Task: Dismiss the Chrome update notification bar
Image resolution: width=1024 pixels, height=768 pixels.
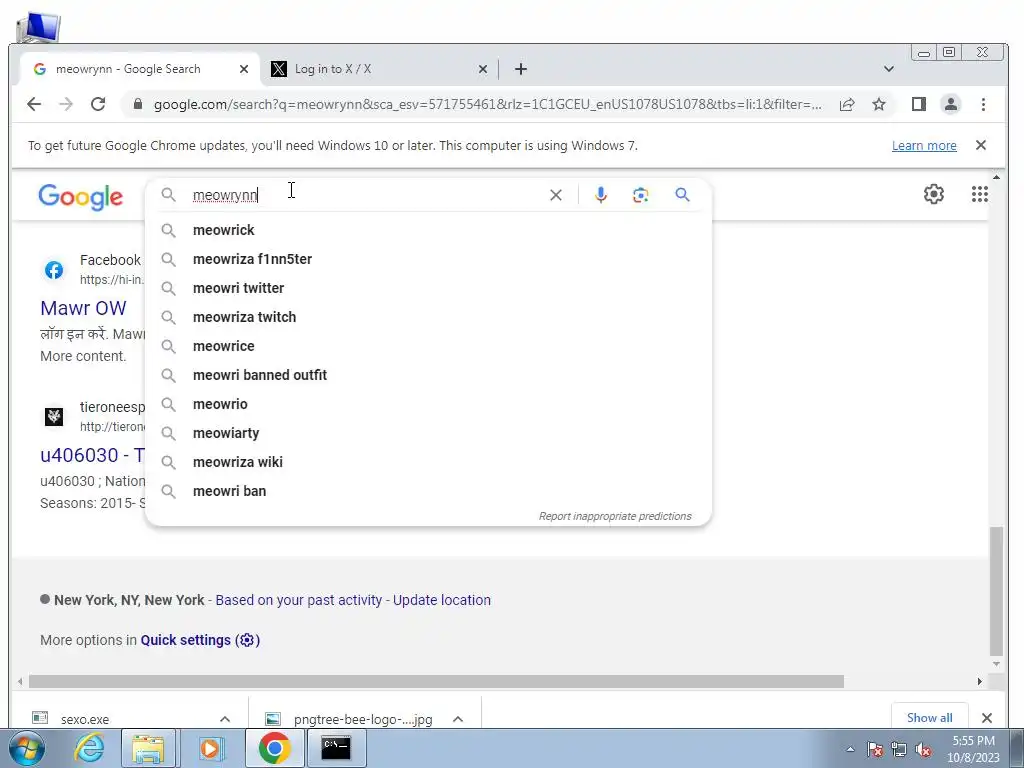Action: pos(981,145)
